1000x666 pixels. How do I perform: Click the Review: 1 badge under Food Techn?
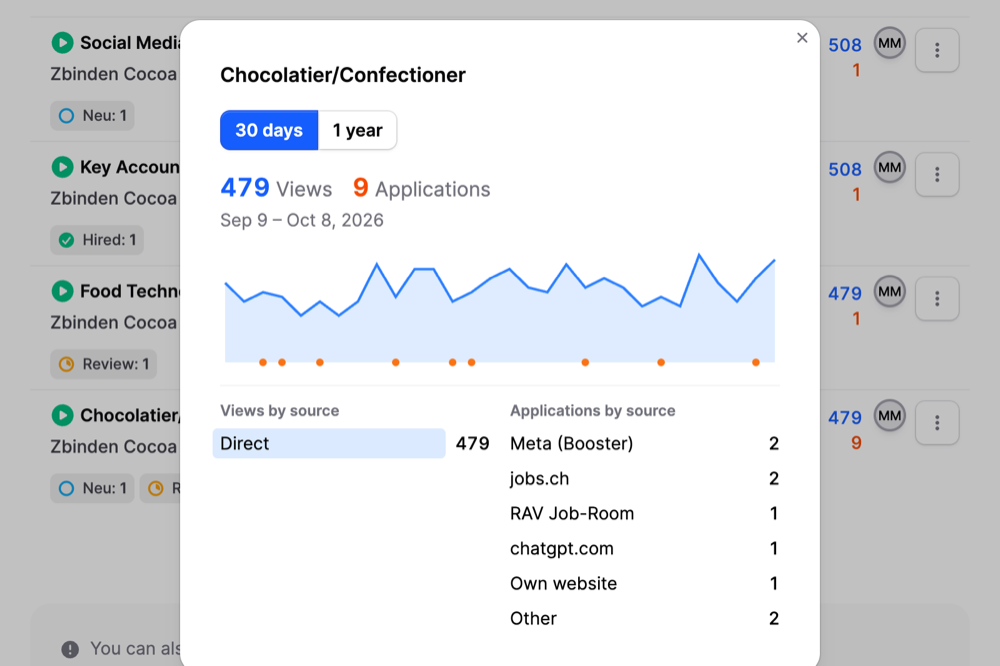tap(103, 364)
